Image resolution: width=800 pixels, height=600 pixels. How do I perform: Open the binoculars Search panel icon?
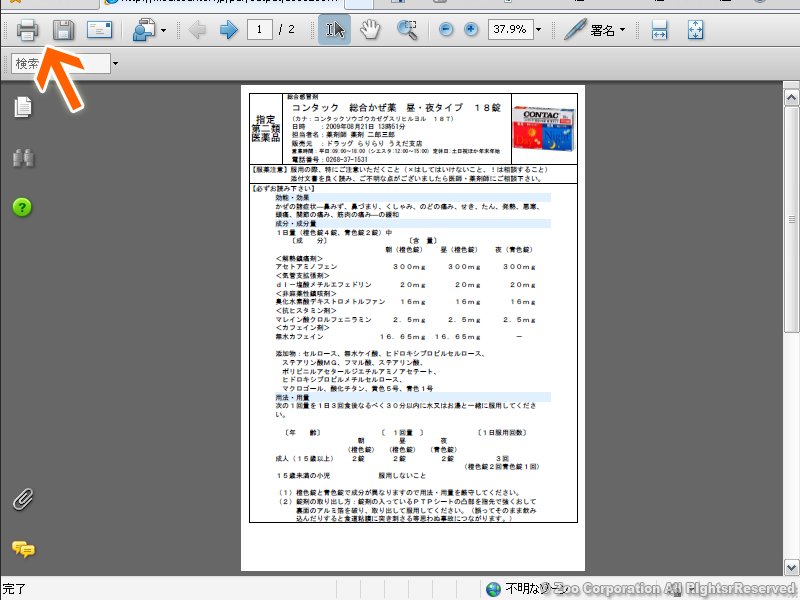click(23, 158)
